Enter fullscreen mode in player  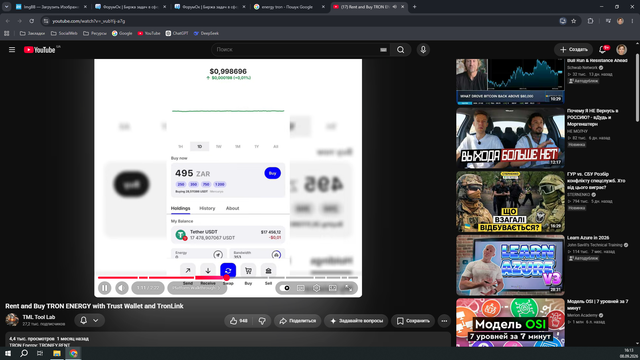click(348, 288)
